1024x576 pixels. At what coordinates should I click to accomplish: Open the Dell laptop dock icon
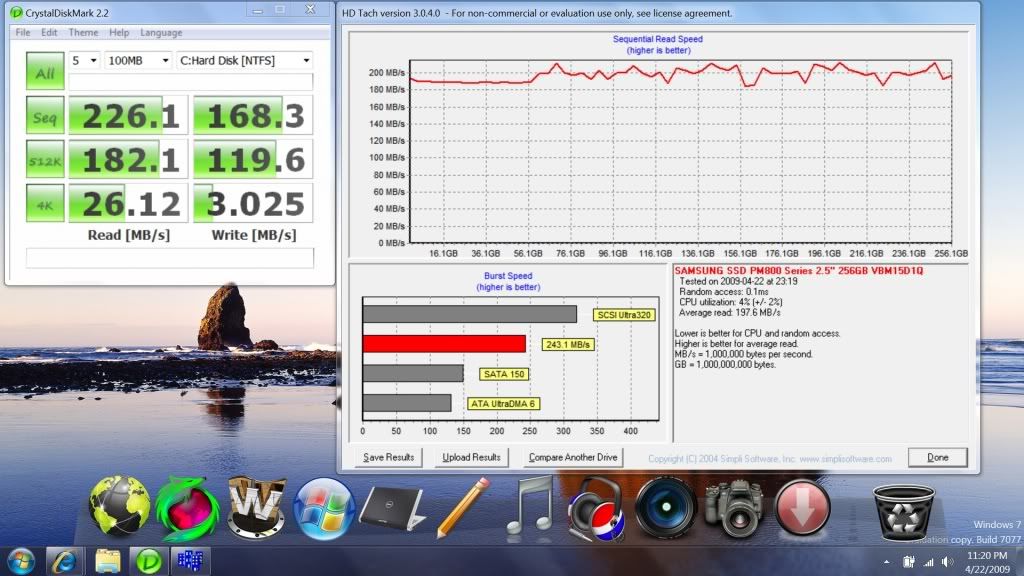tap(392, 509)
